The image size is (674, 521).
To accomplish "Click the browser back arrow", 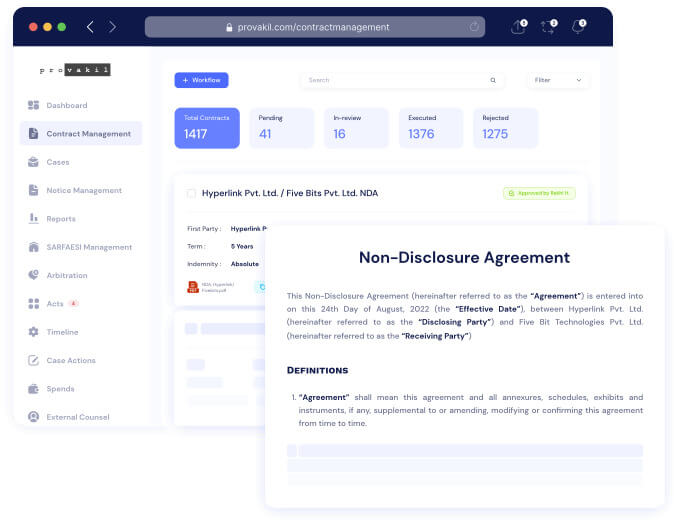I will [x=90, y=27].
